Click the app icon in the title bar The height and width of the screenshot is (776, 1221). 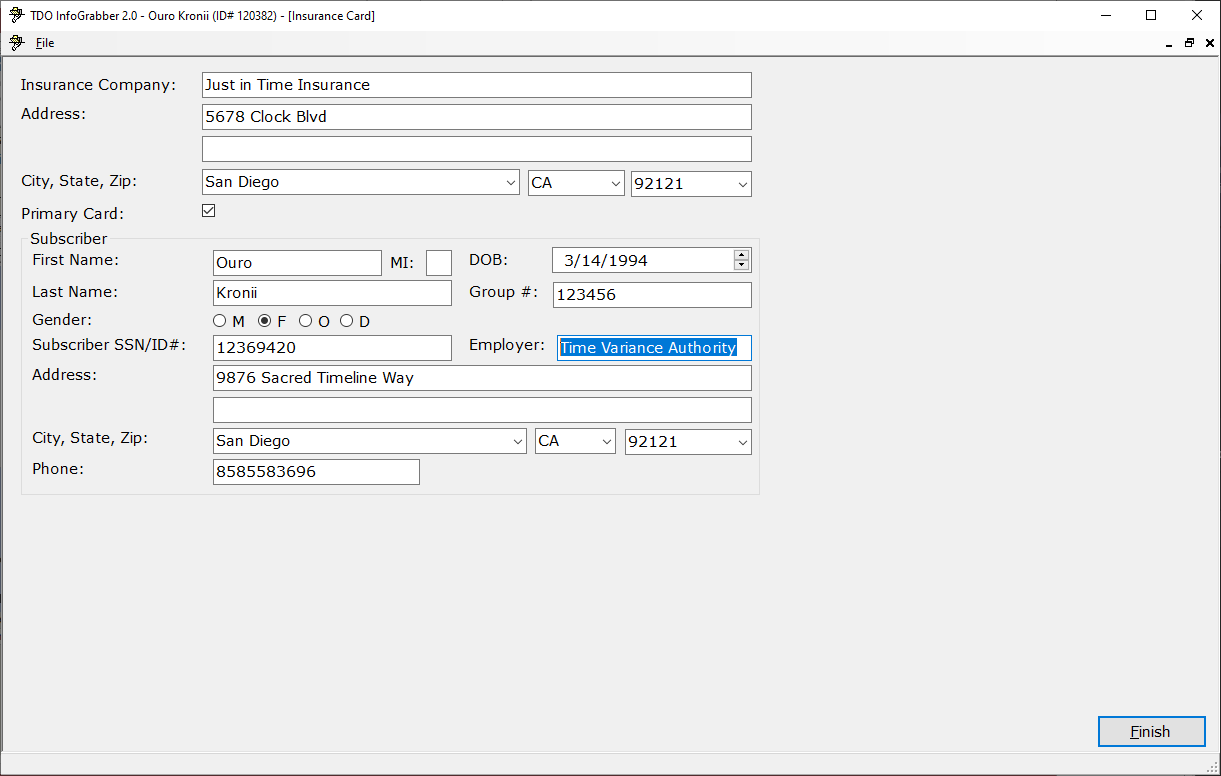[x=15, y=15]
